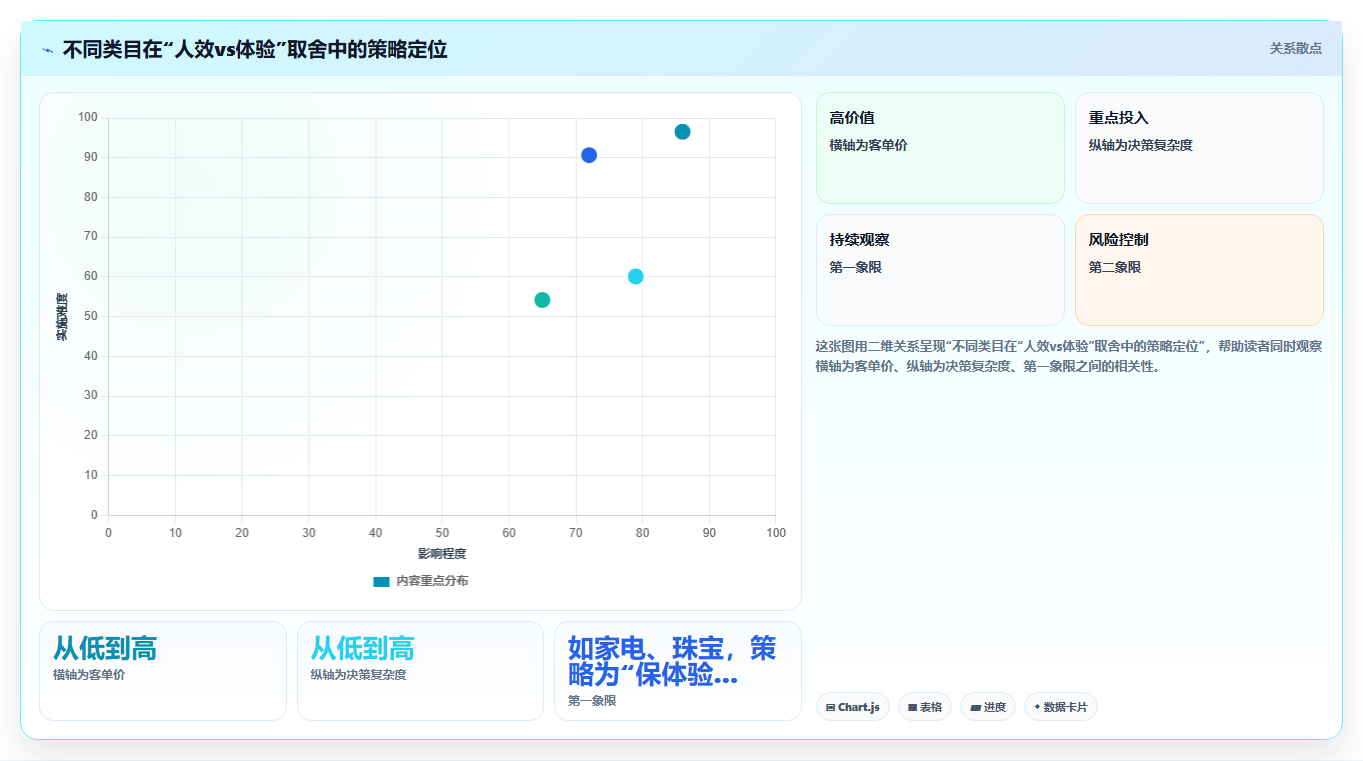Click the 影响程度 x-axis title
The height and width of the screenshot is (761, 1363).
[442, 554]
